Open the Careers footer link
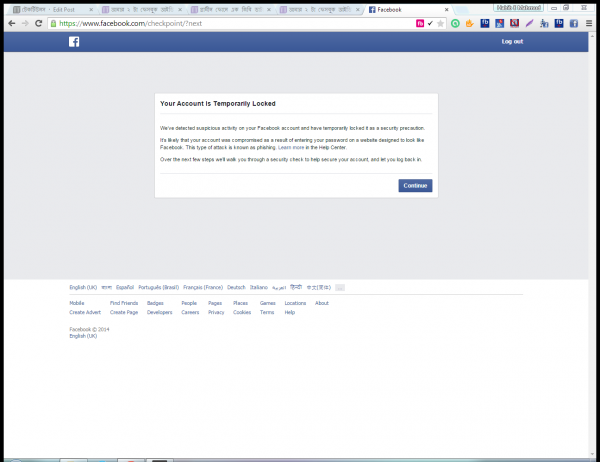This screenshot has height=462, width=600. tap(190, 312)
